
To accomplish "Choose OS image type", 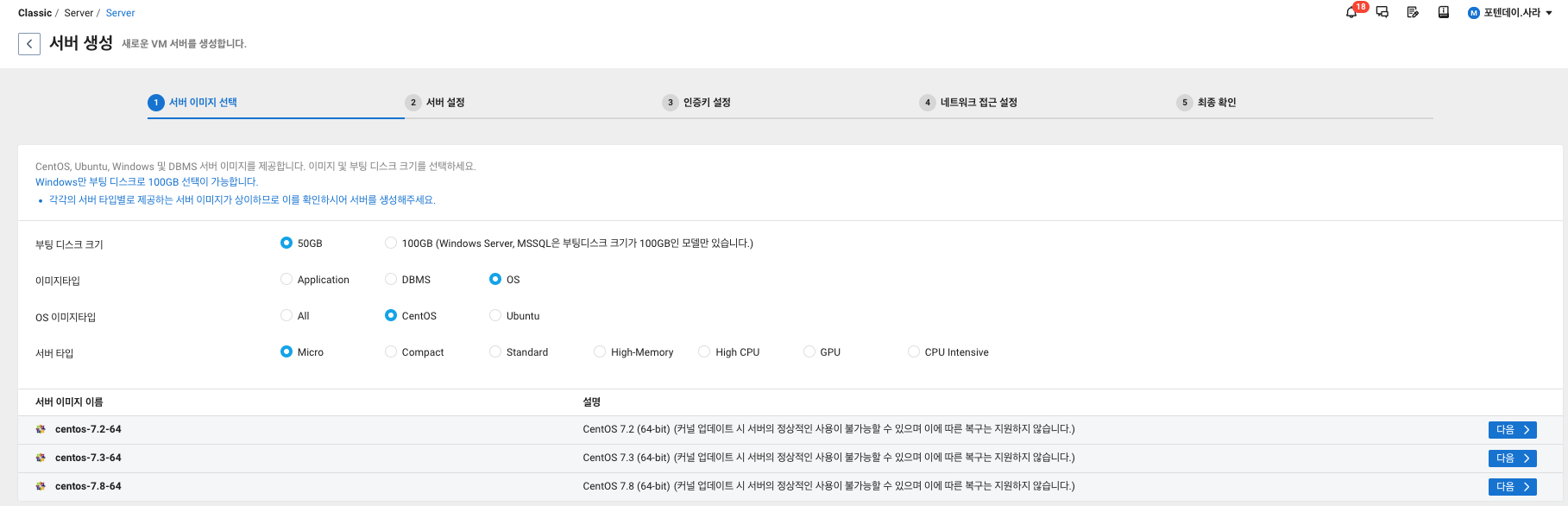I will [x=495, y=279].
